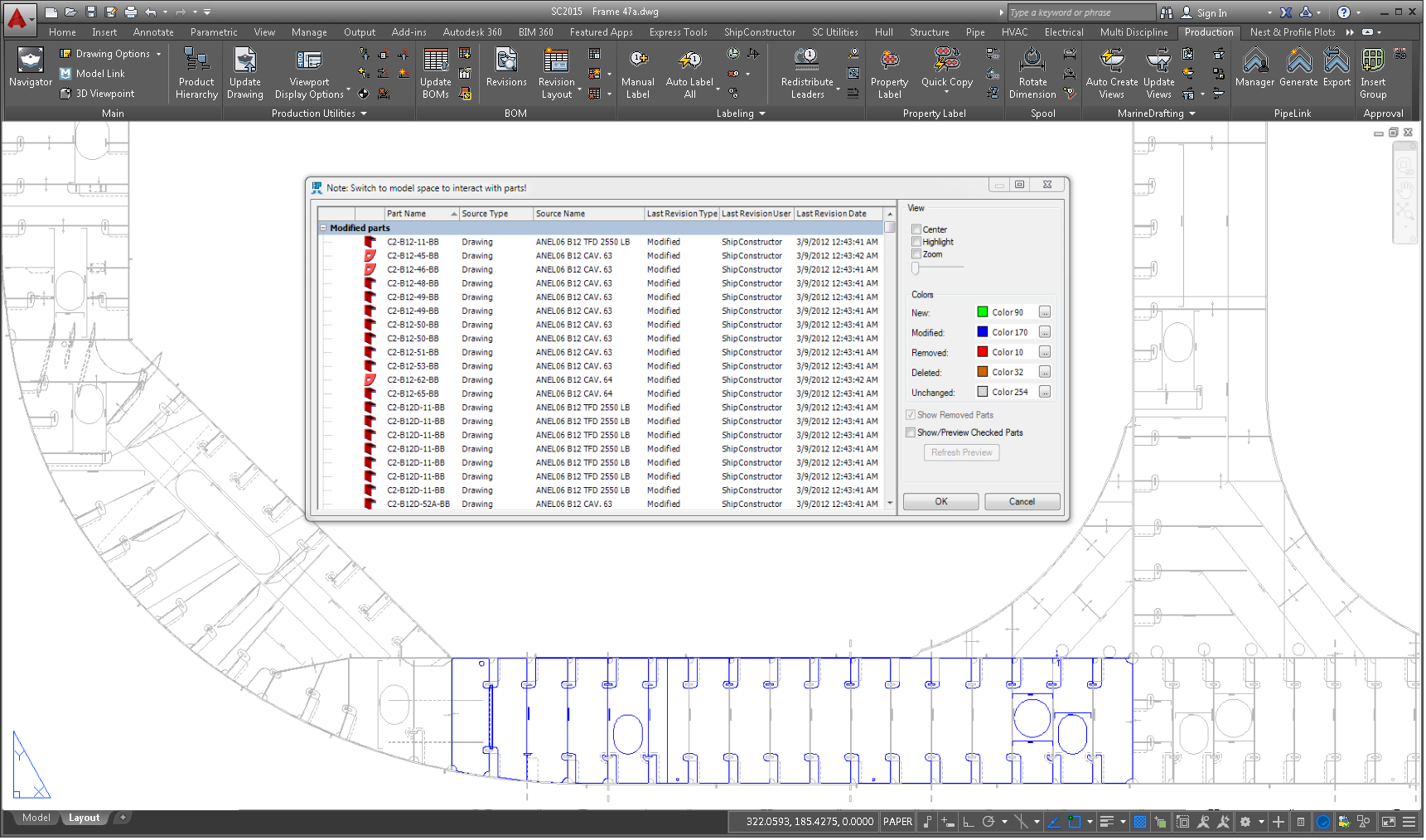Switch to the Model tab
1426x840 pixels.
point(36,818)
